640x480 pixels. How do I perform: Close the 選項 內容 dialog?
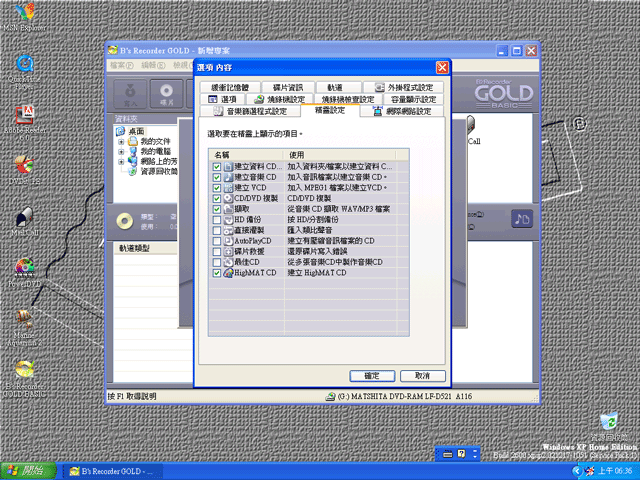point(442,67)
